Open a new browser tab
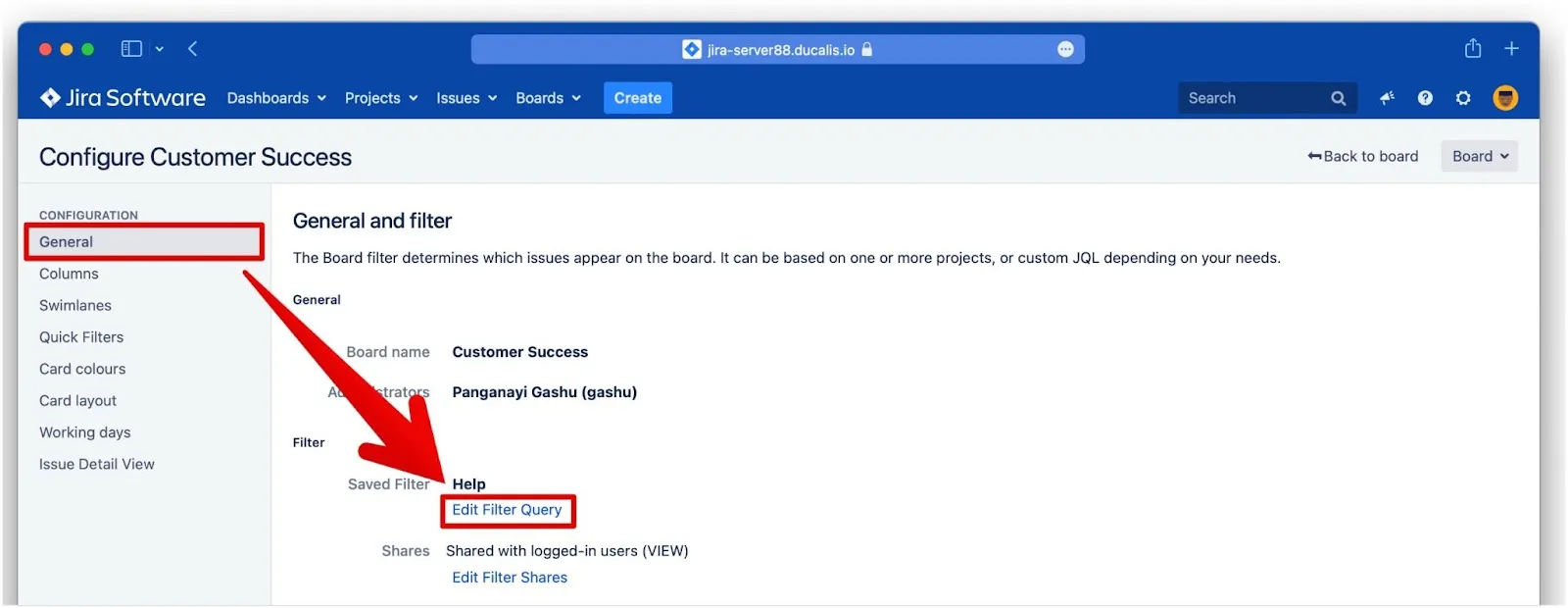1568x608 pixels. point(1511,49)
